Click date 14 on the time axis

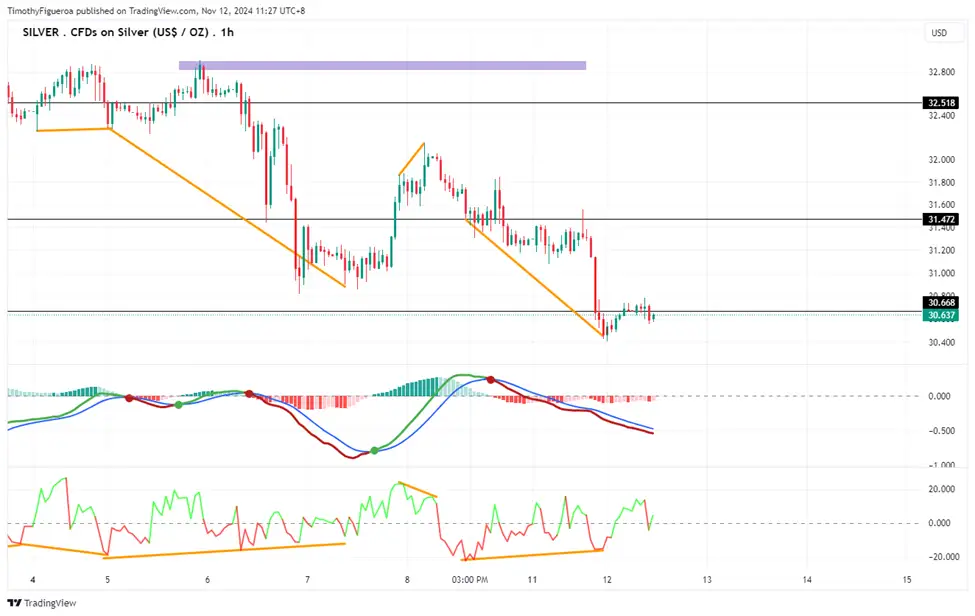point(807,580)
